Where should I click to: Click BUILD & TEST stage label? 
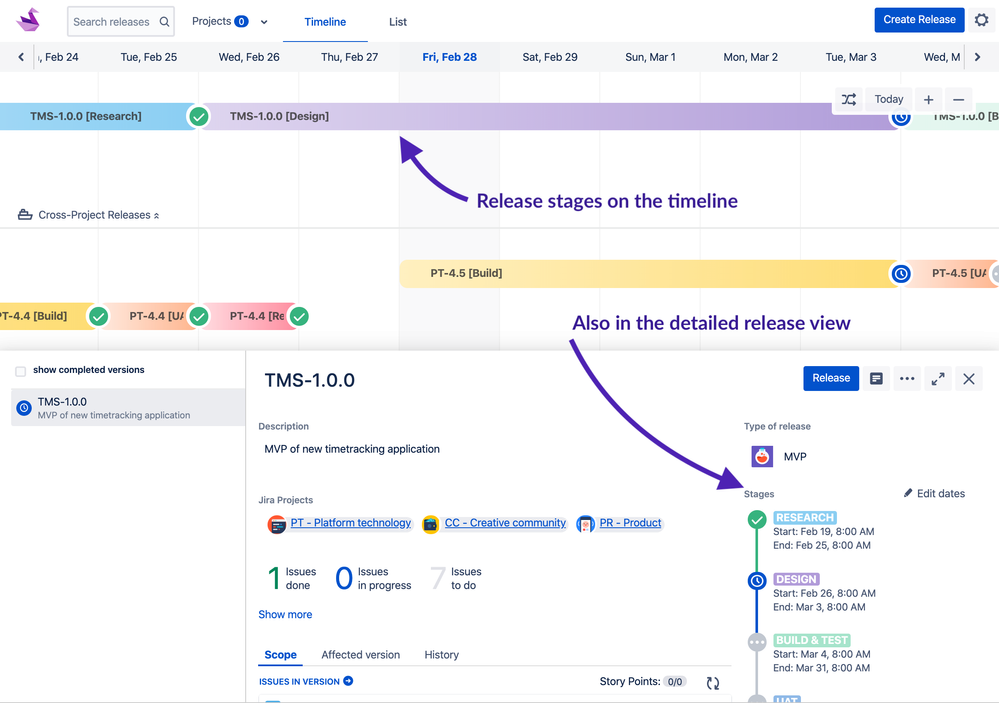click(812, 640)
